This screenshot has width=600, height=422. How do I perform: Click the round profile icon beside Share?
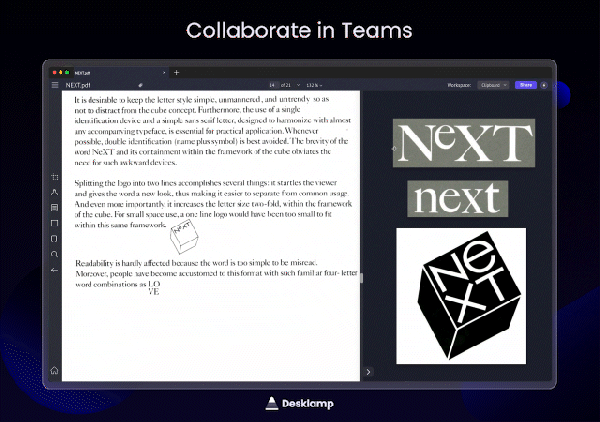(544, 85)
